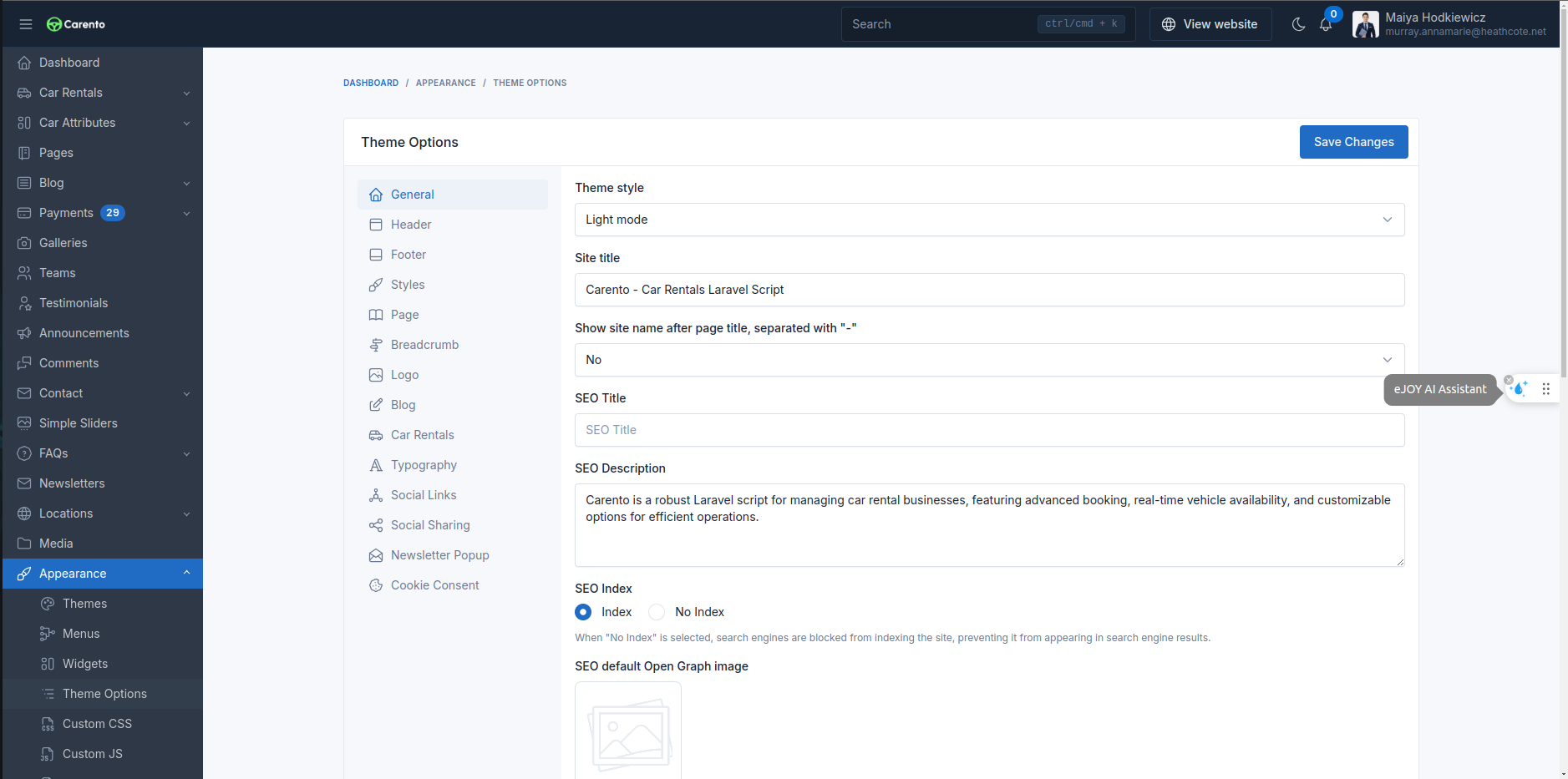Click the Media folder icon
The image size is (1568, 779).
coord(24,544)
